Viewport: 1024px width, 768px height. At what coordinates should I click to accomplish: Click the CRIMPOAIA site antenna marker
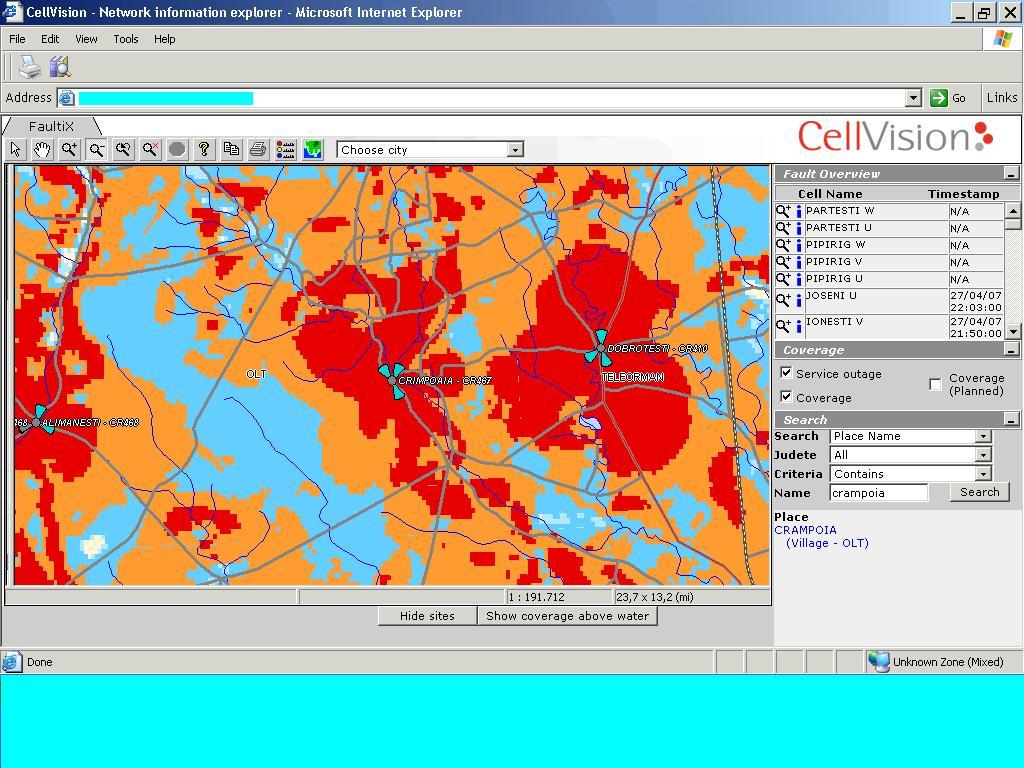pos(392,380)
